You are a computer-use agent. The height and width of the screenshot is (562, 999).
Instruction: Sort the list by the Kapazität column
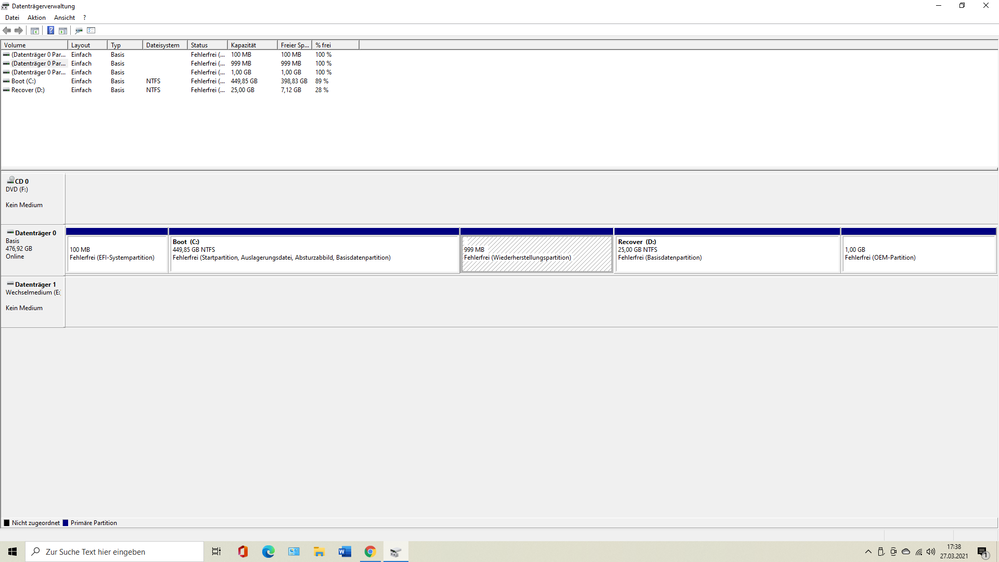pos(252,45)
